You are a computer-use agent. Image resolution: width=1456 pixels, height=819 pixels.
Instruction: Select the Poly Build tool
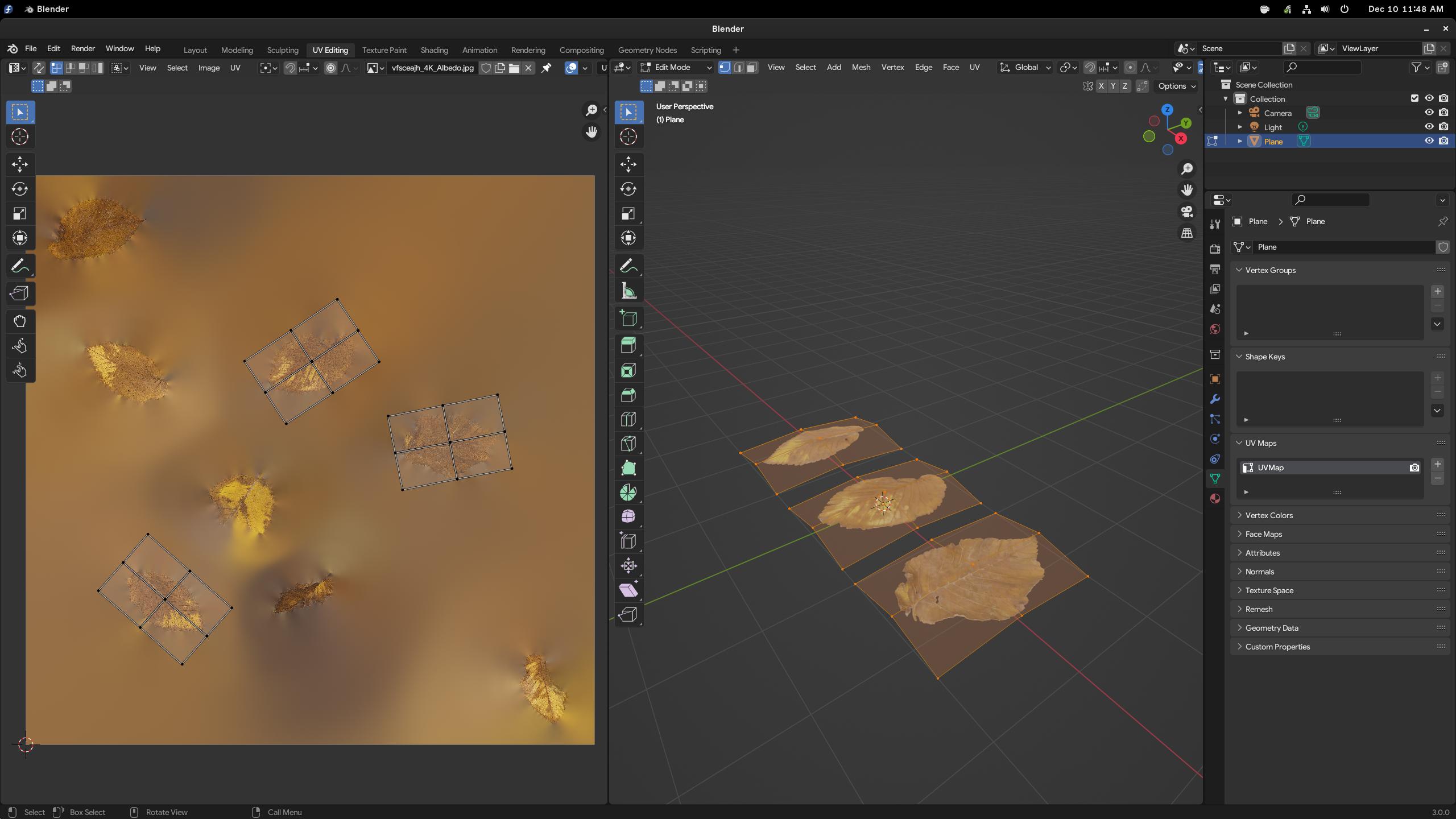click(628, 468)
